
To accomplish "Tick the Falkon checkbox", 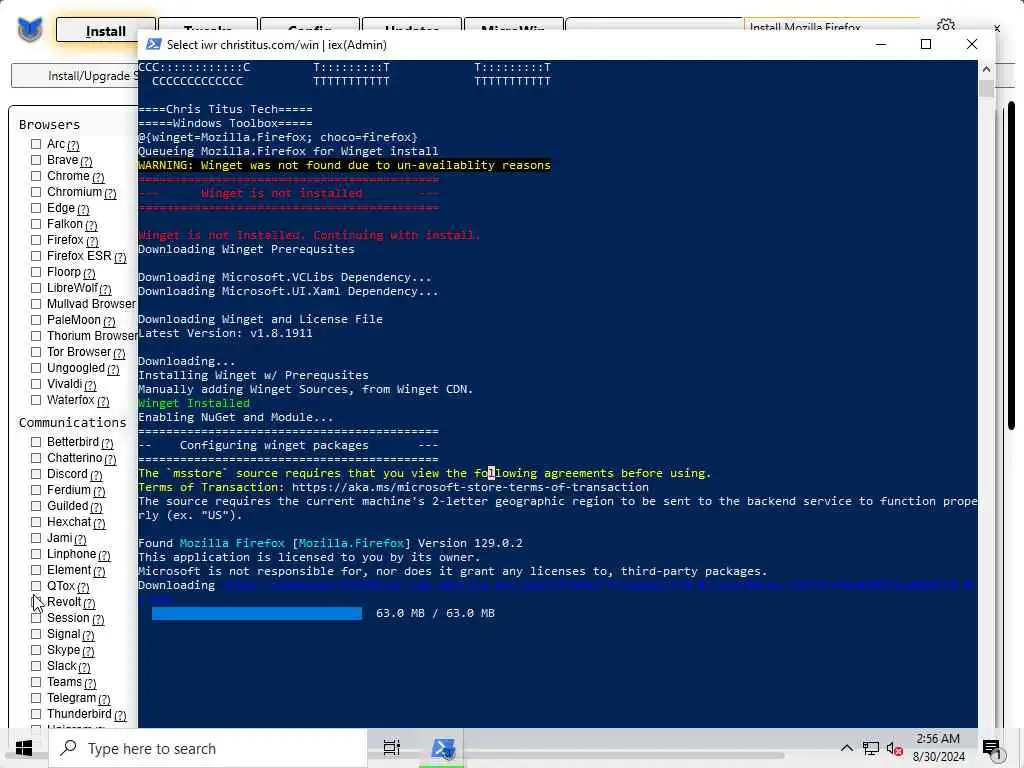I will click(36, 224).
